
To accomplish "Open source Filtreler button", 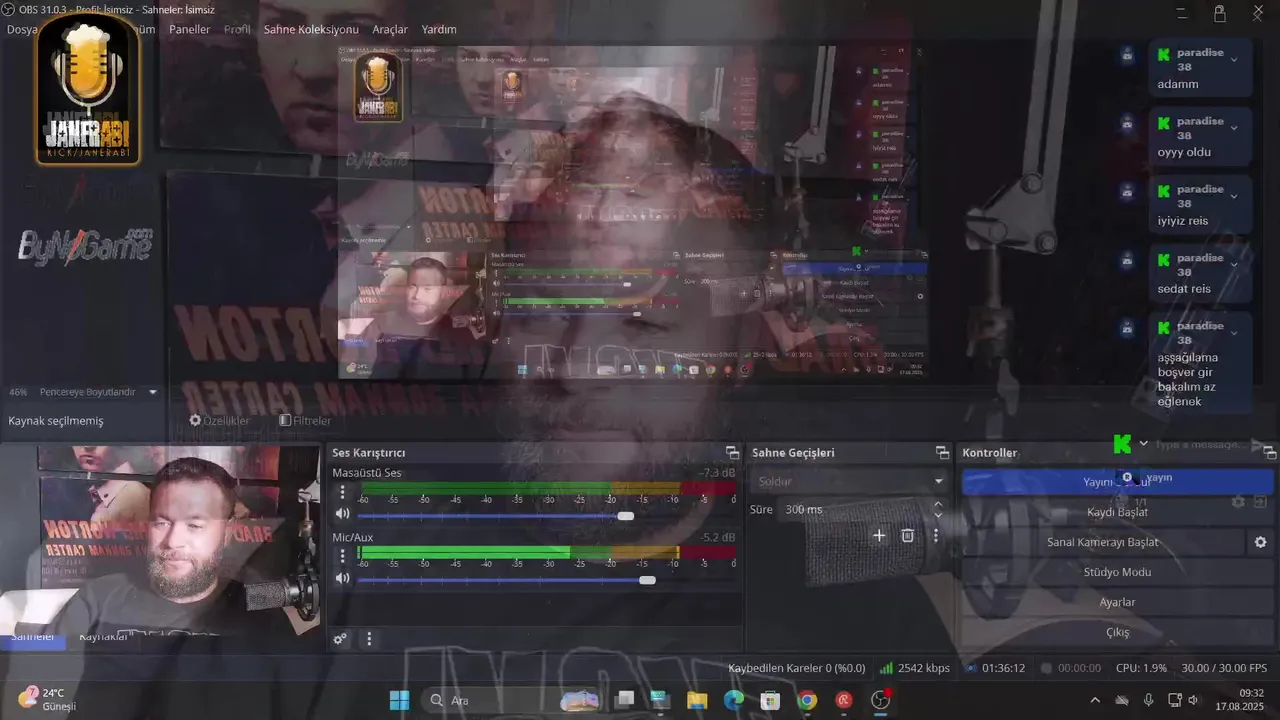I will 305,421.
